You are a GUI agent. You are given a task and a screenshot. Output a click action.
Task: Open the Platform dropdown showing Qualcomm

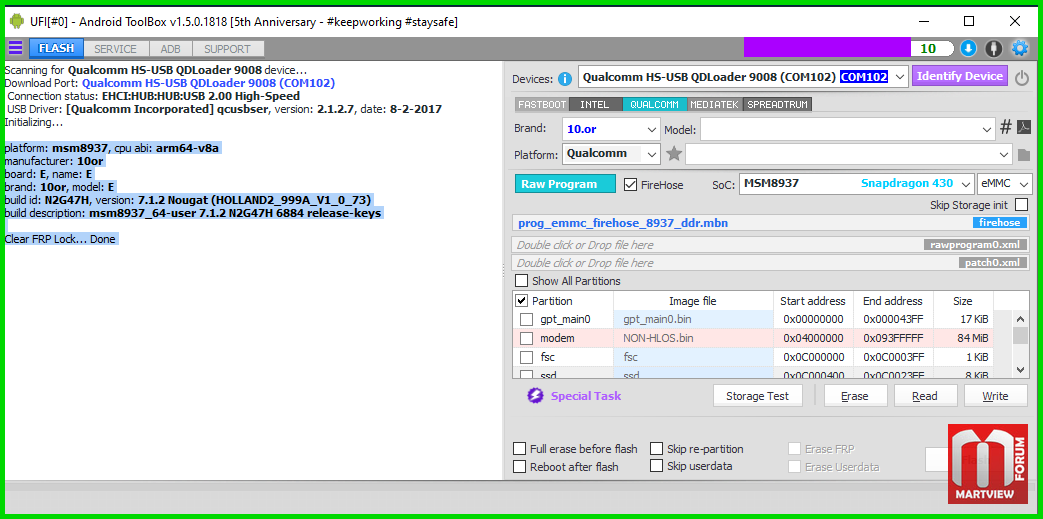click(x=611, y=154)
